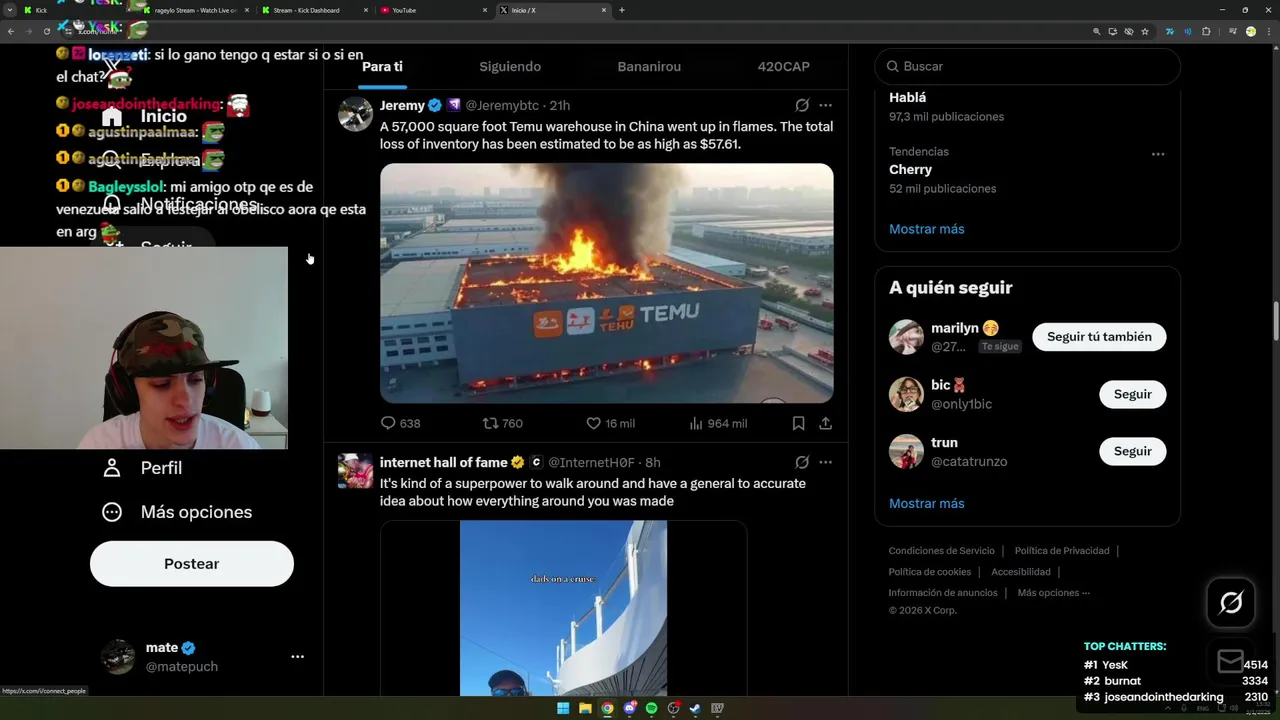Open Más opciones in sidebar

click(x=177, y=512)
